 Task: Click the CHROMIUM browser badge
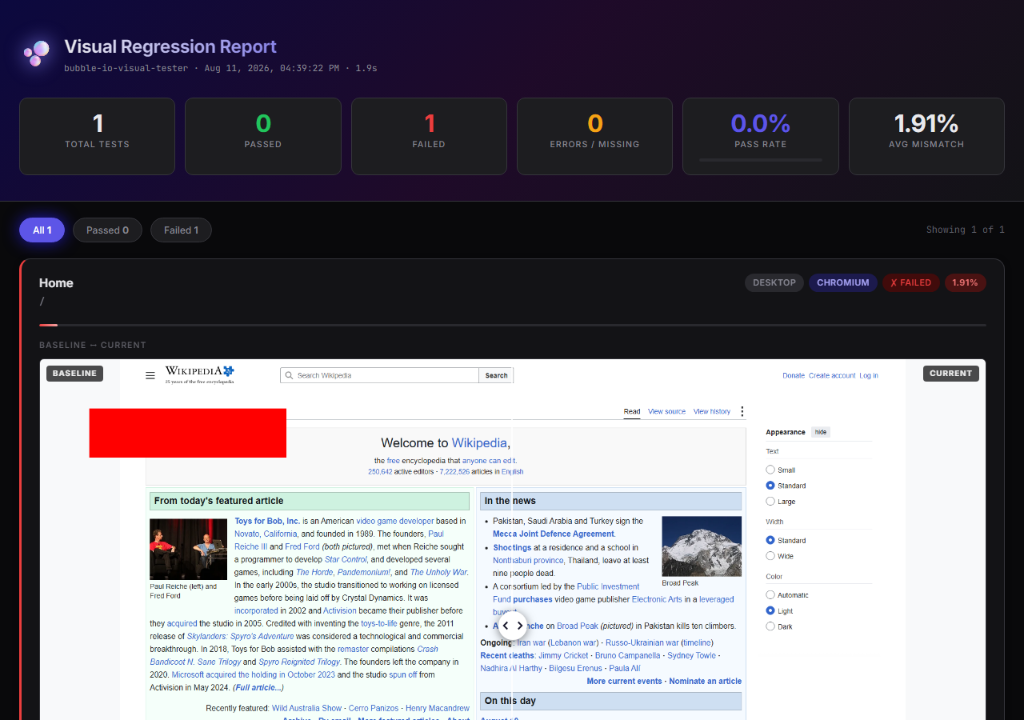coord(842,283)
